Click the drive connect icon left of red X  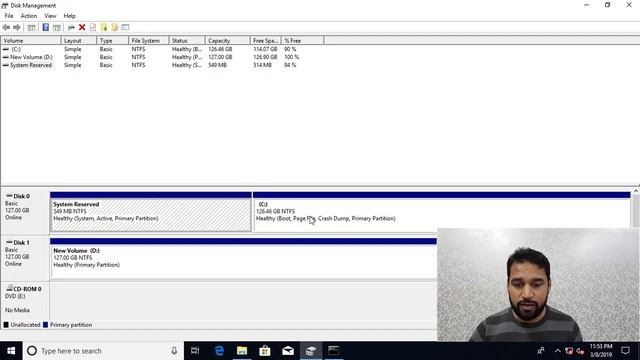click(x=71, y=27)
